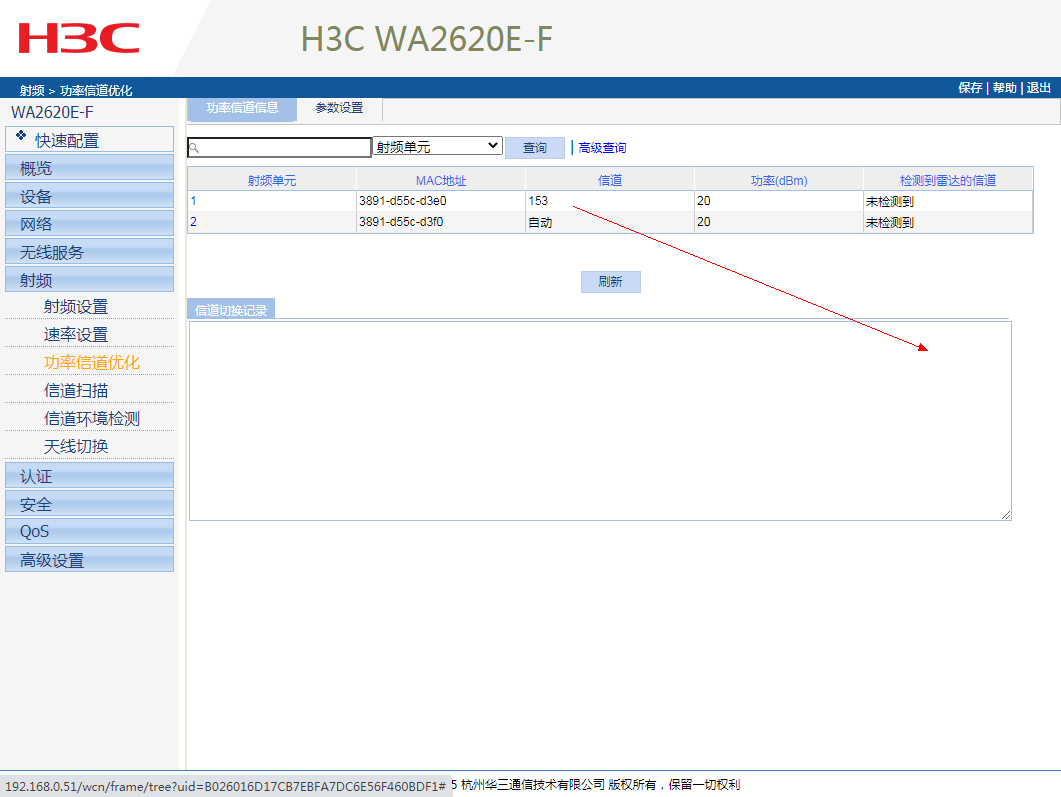This screenshot has width=1061, height=797.
Task: Expand the 网络 menu section
Action: pyautogui.click(x=89, y=224)
